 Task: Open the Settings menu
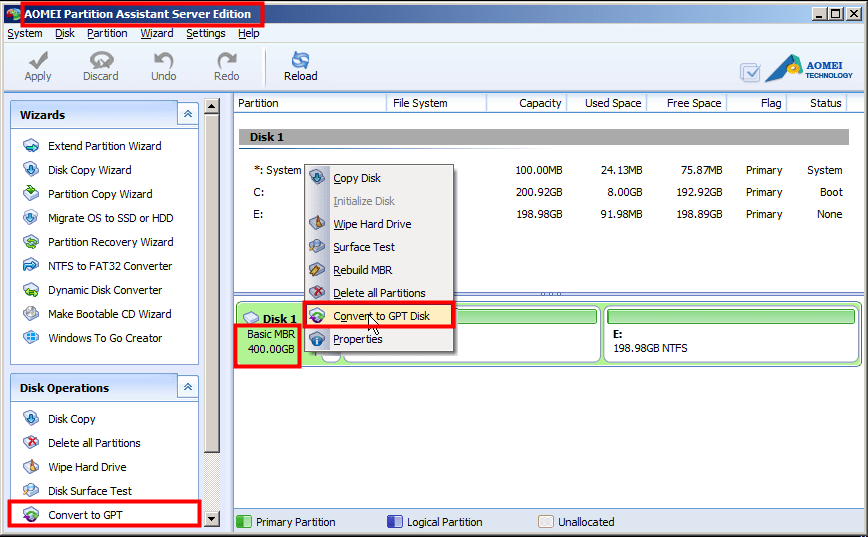pyautogui.click(x=205, y=33)
